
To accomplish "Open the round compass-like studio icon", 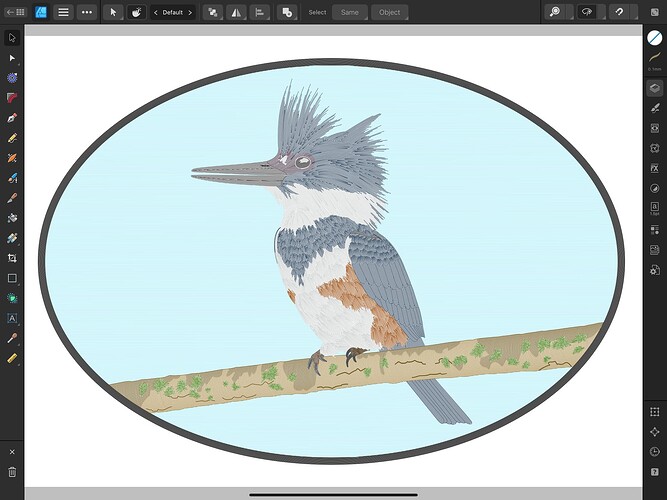I will click(655, 188).
